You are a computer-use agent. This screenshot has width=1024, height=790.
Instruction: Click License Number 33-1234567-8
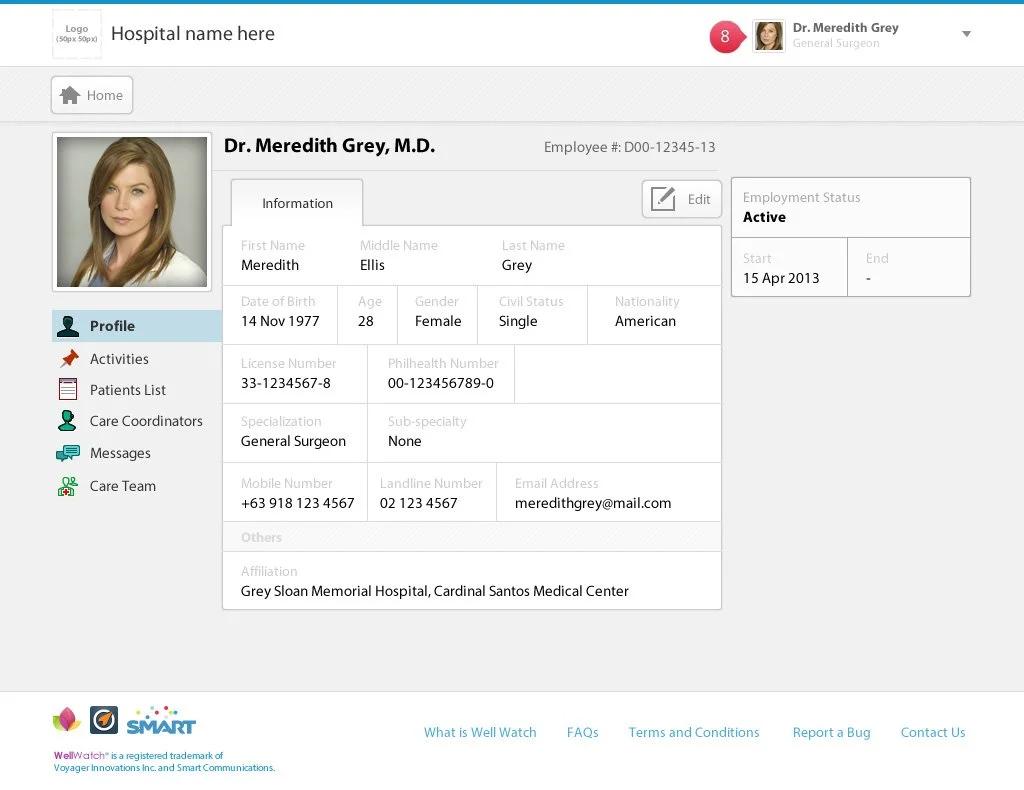coord(285,383)
